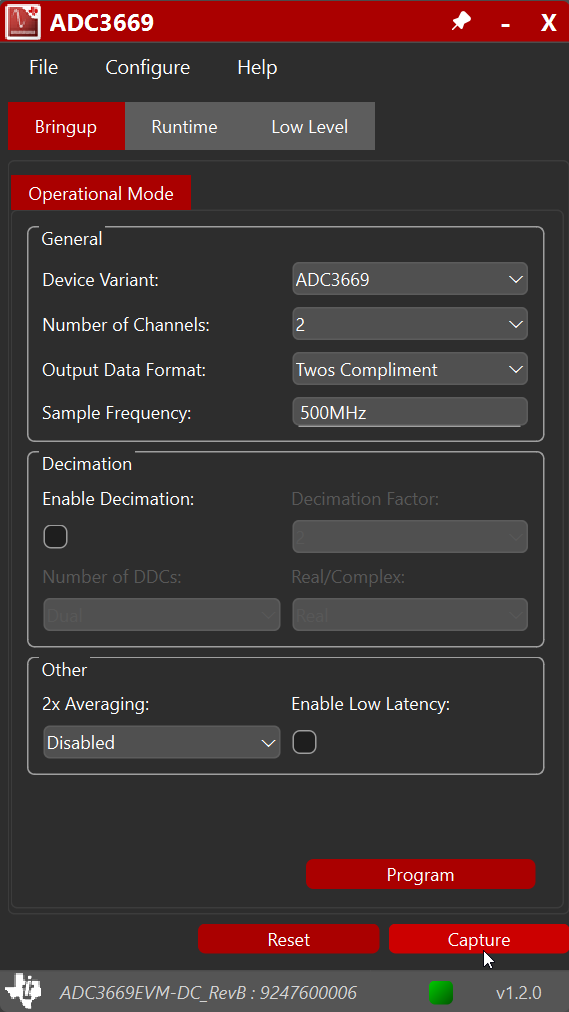Open the File menu
The width and height of the screenshot is (569, 1012).
click(x=43, y=67)
